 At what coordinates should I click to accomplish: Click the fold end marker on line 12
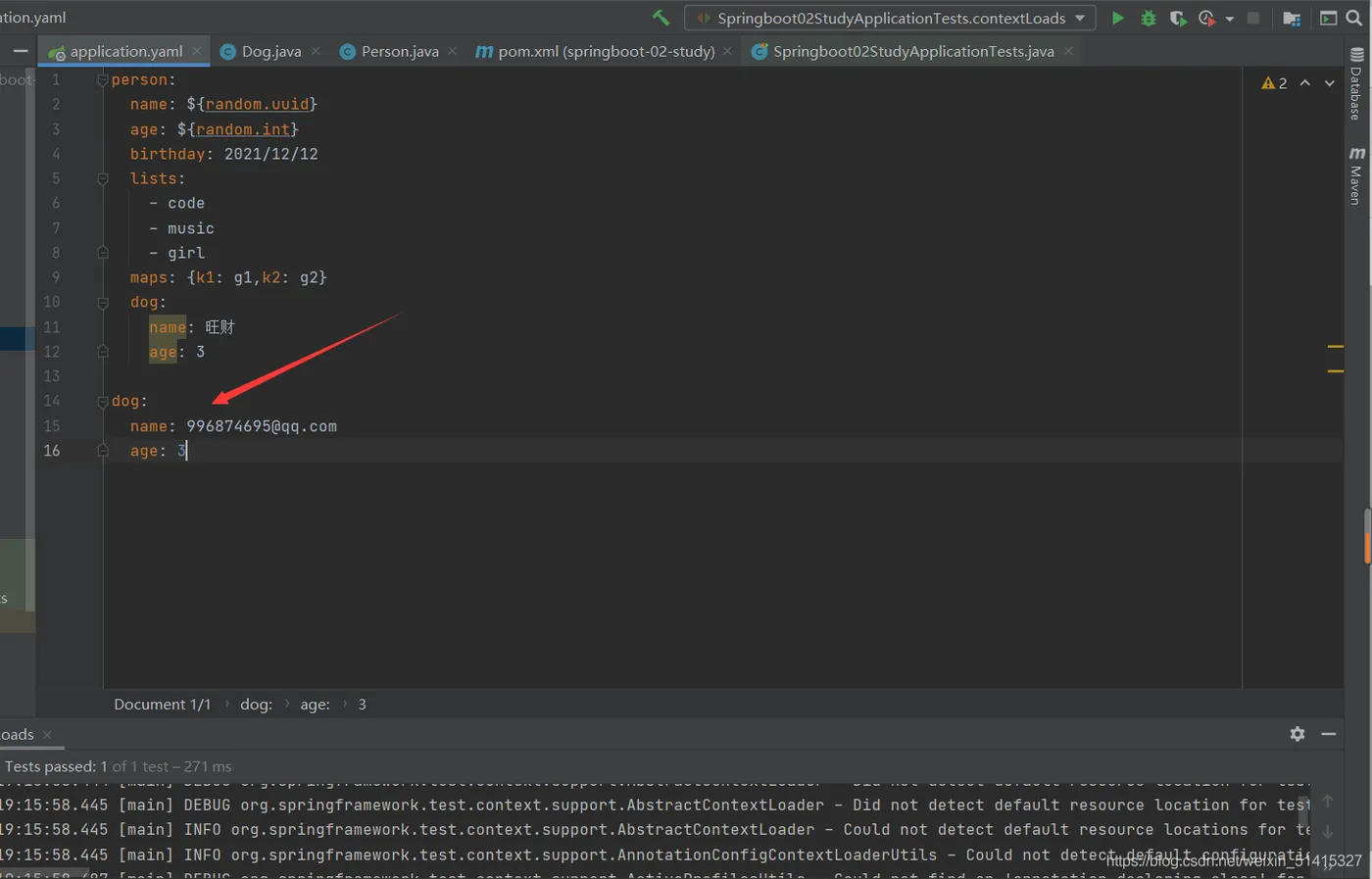102,352
